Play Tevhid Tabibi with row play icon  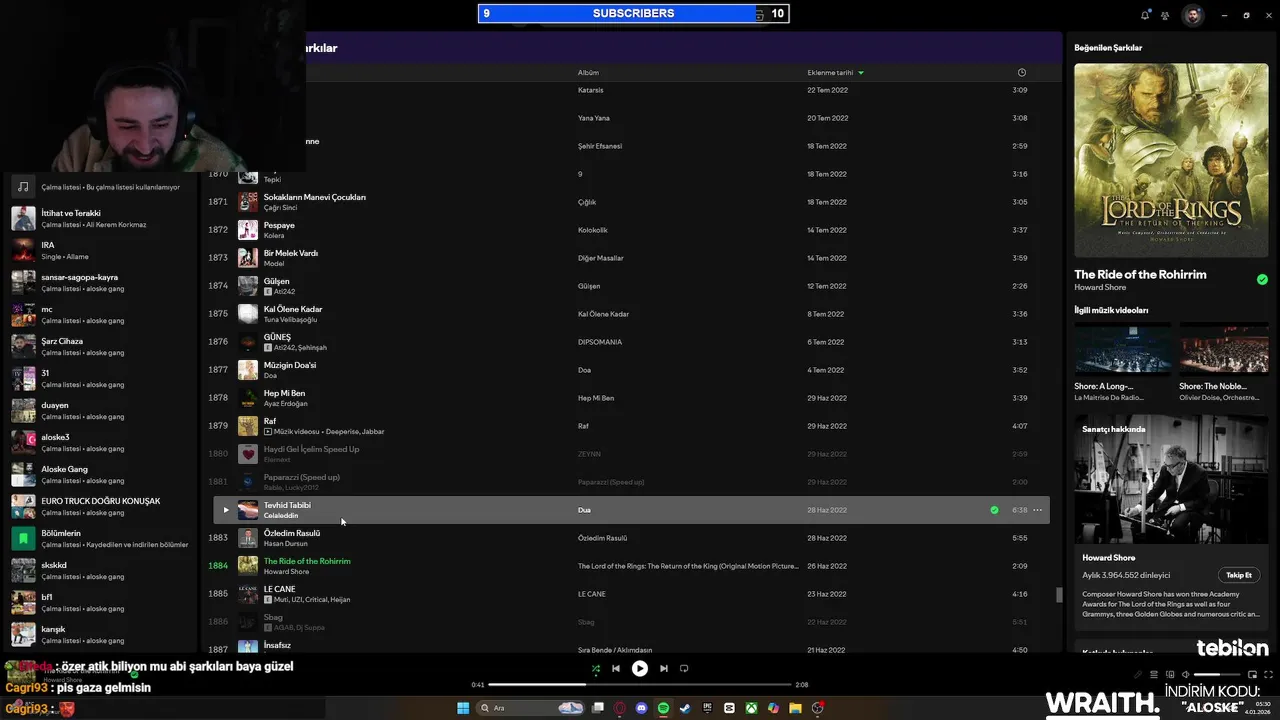pos(225,510)
